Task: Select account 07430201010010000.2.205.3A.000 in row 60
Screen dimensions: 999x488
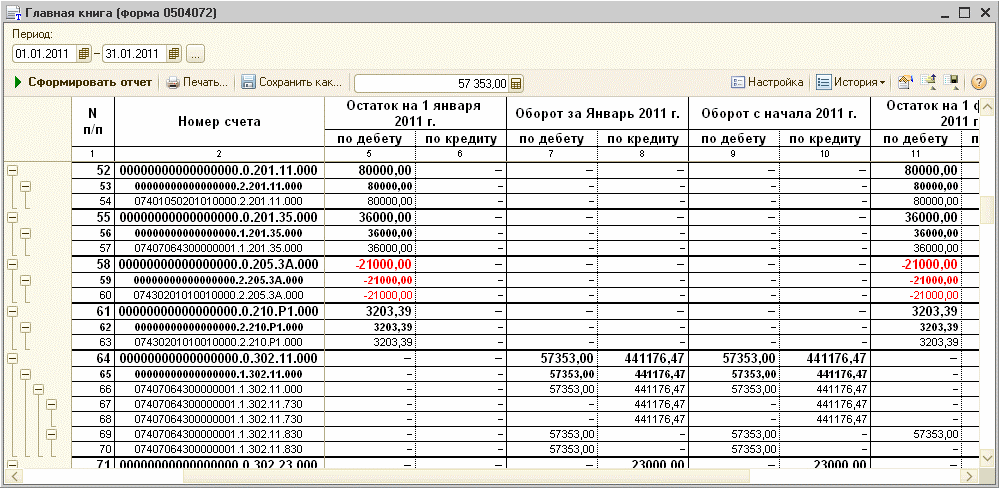Action: coord(217,295)
